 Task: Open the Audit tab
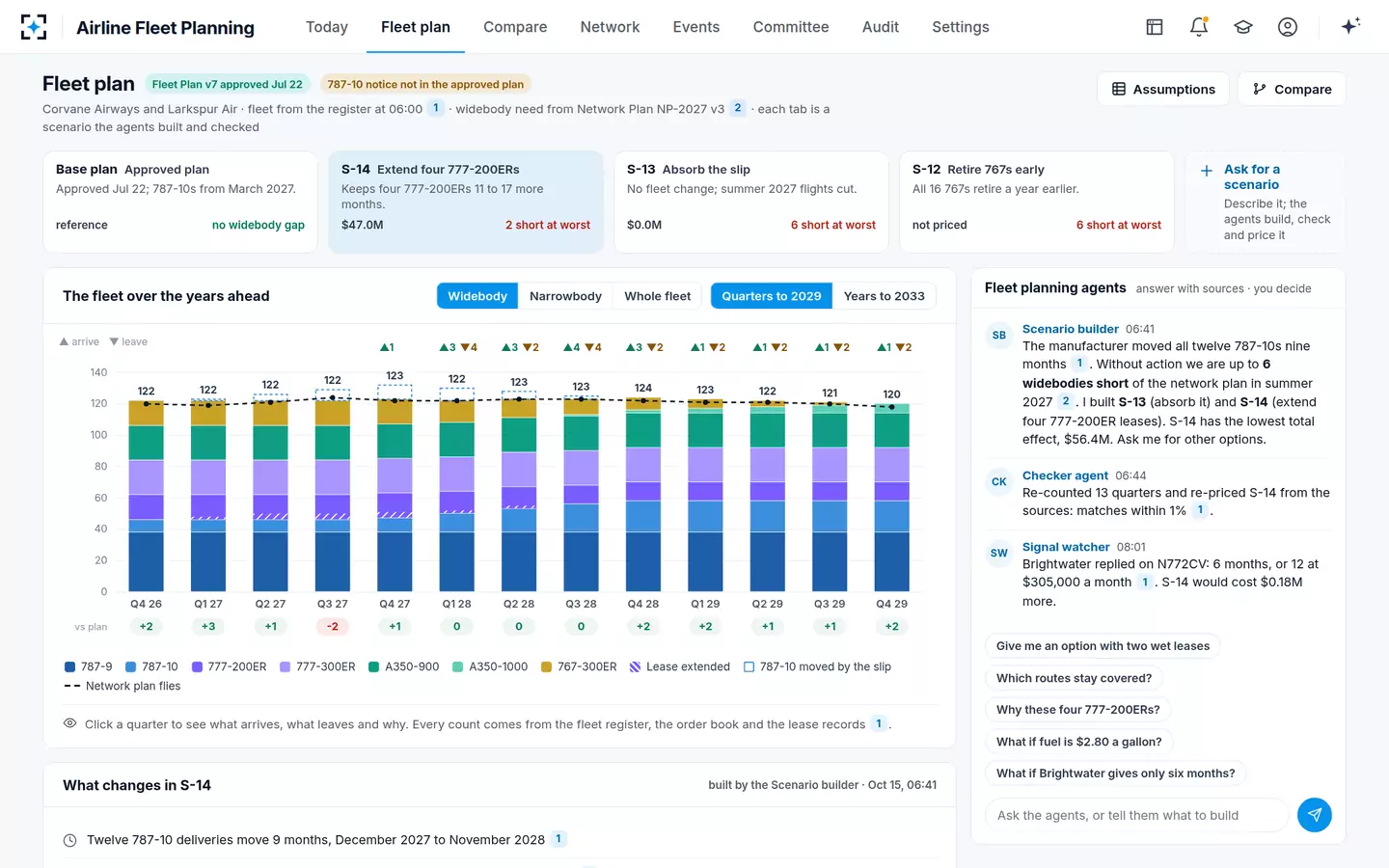click(881, 27)
